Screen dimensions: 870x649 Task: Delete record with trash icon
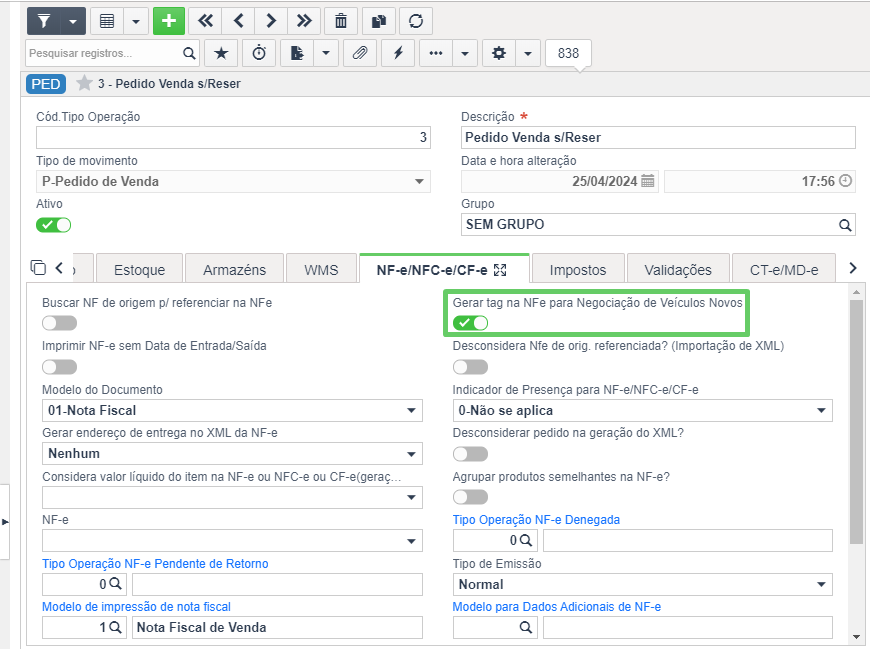(341, 21)
